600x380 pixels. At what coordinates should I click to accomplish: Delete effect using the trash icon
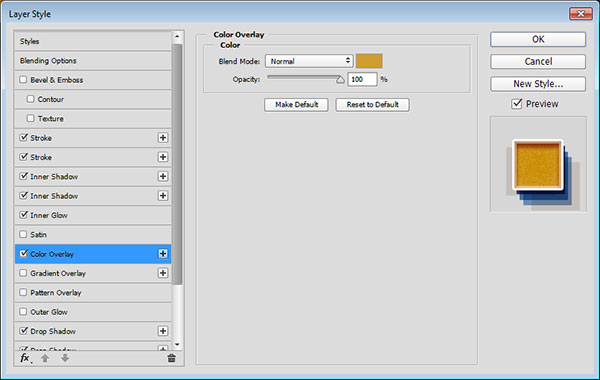[171, 358]
